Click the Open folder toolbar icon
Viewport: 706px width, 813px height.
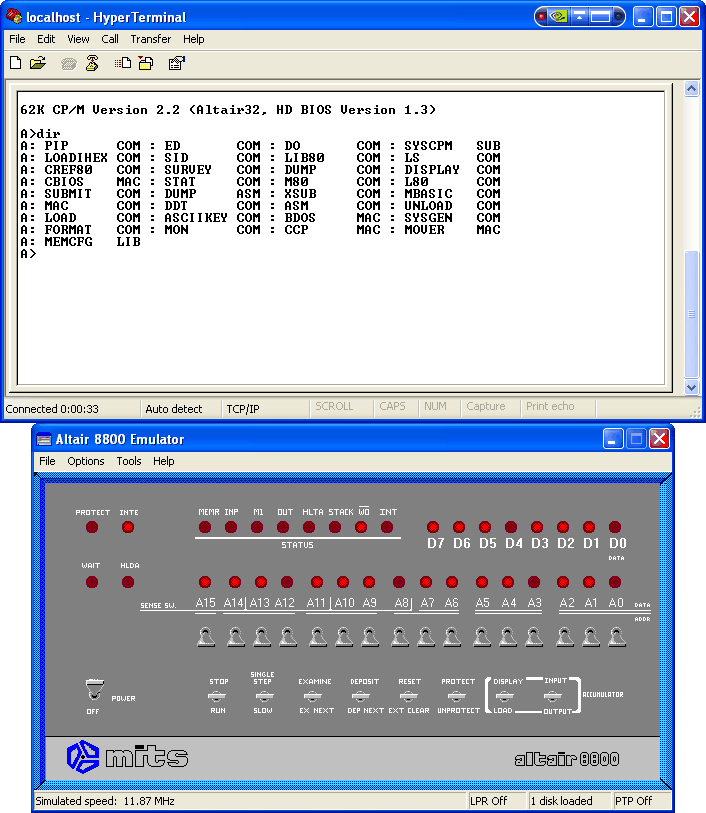38,63
